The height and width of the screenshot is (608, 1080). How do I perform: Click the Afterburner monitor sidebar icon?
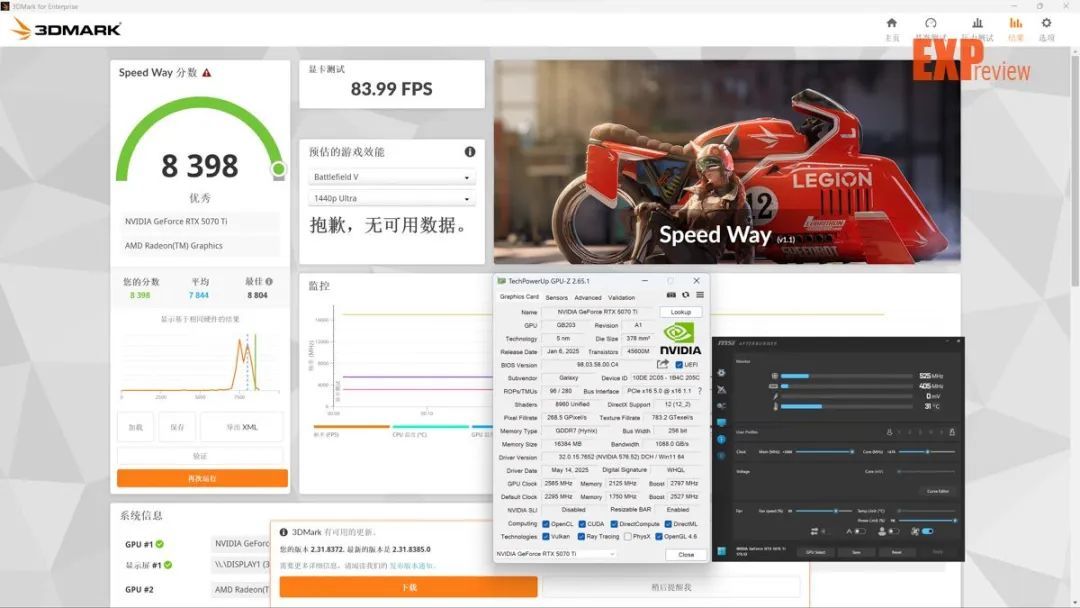(x=721, y=423)
